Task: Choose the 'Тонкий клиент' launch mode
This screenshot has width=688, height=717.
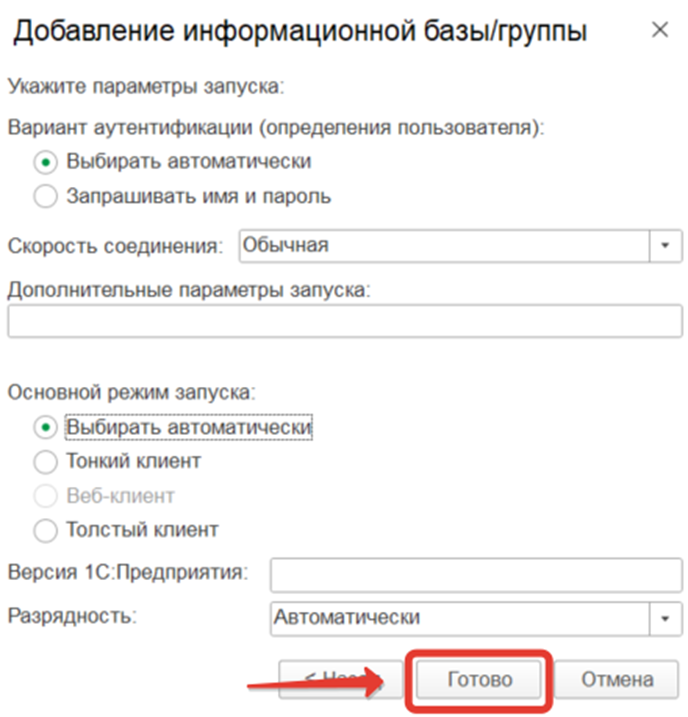Action: point(45,462)
